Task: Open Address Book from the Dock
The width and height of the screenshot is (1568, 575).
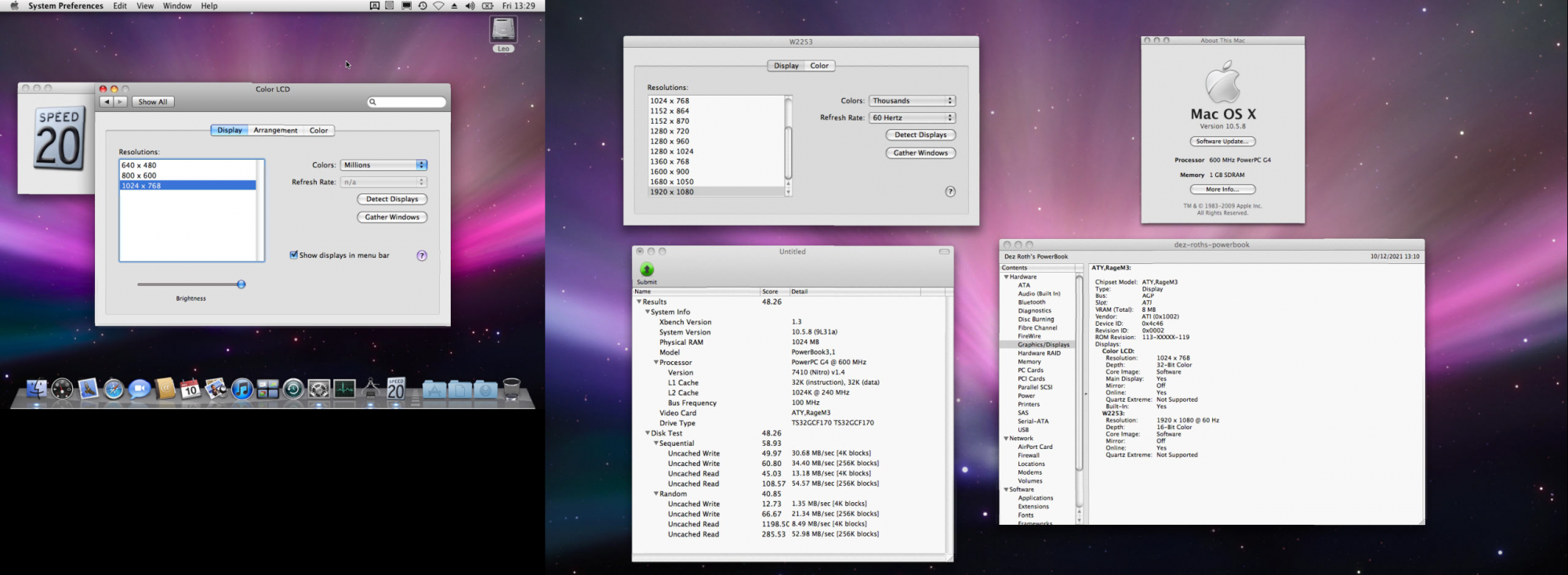Action: [165, 389]
